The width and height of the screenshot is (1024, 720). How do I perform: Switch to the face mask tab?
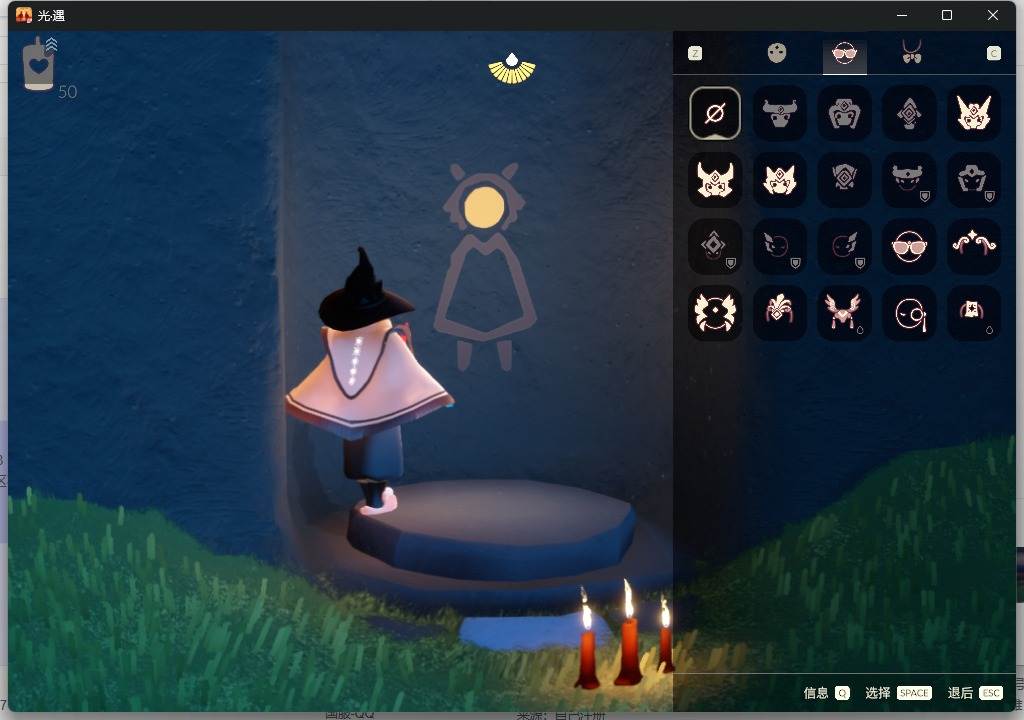pyautogui.click(x=776, y=53)
